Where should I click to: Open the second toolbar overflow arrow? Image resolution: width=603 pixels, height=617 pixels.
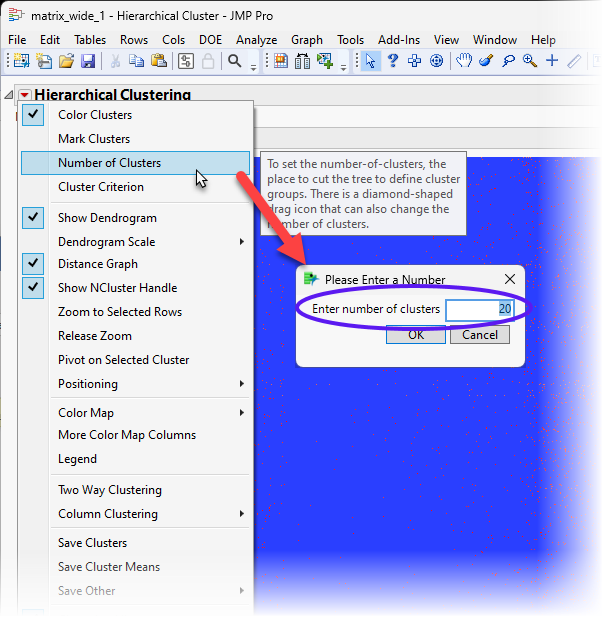coord(344,67)
